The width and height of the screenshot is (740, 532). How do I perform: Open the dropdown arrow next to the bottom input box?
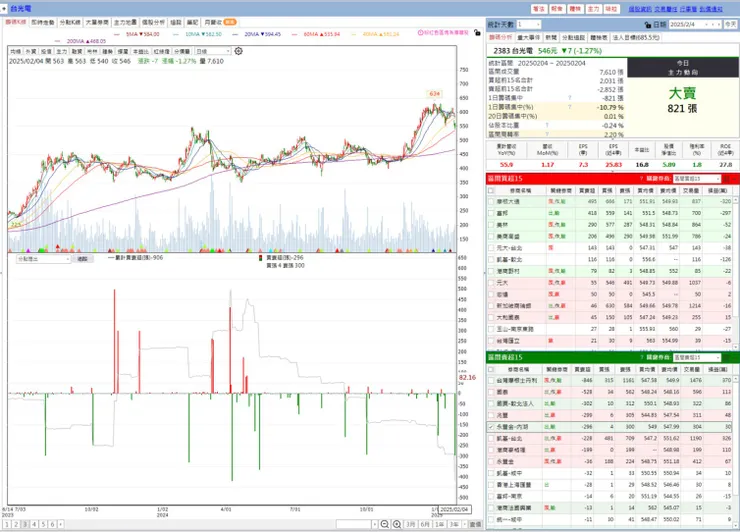(375, 524)
